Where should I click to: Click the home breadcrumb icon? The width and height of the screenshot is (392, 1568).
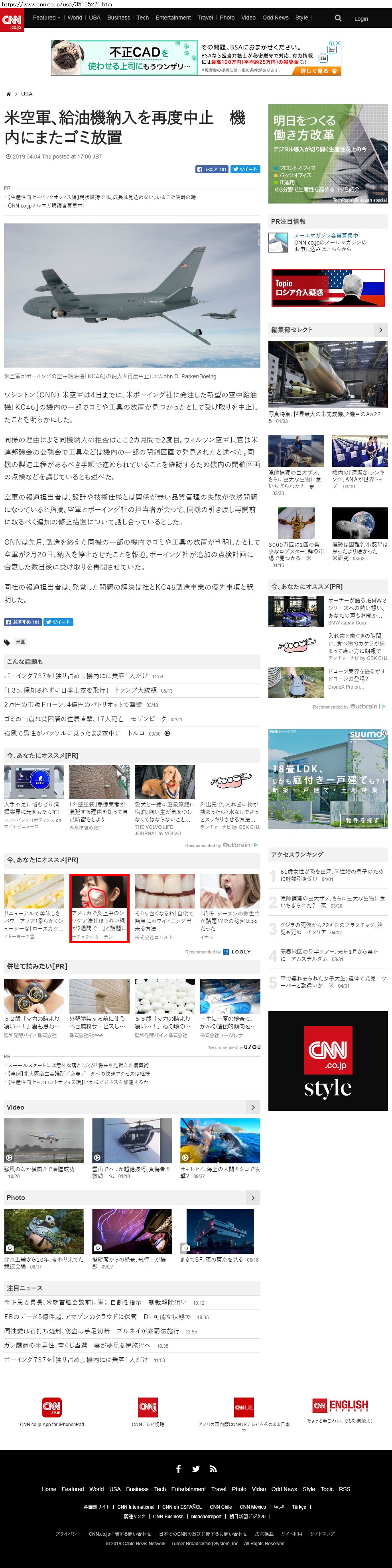(8, 94)
